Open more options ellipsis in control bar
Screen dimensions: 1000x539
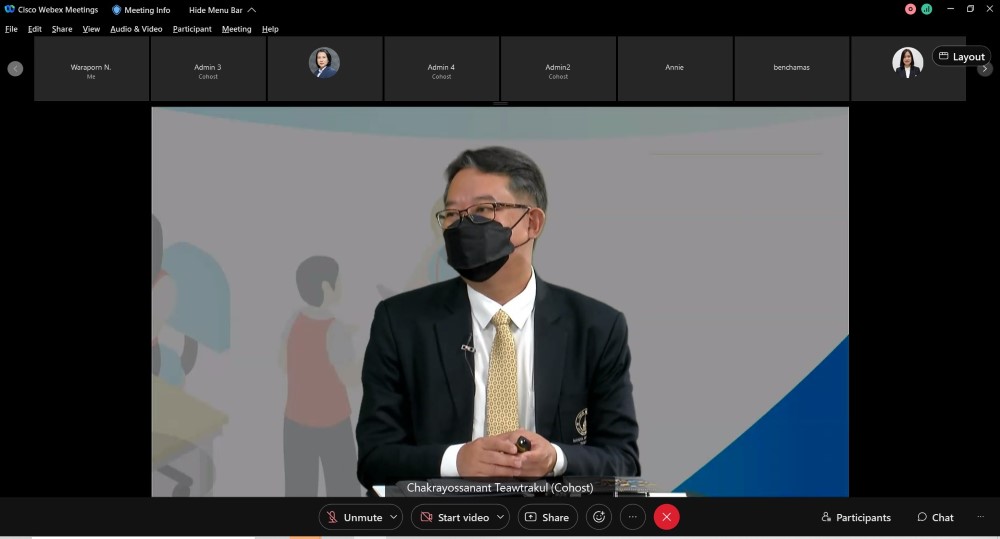[632, 517]
